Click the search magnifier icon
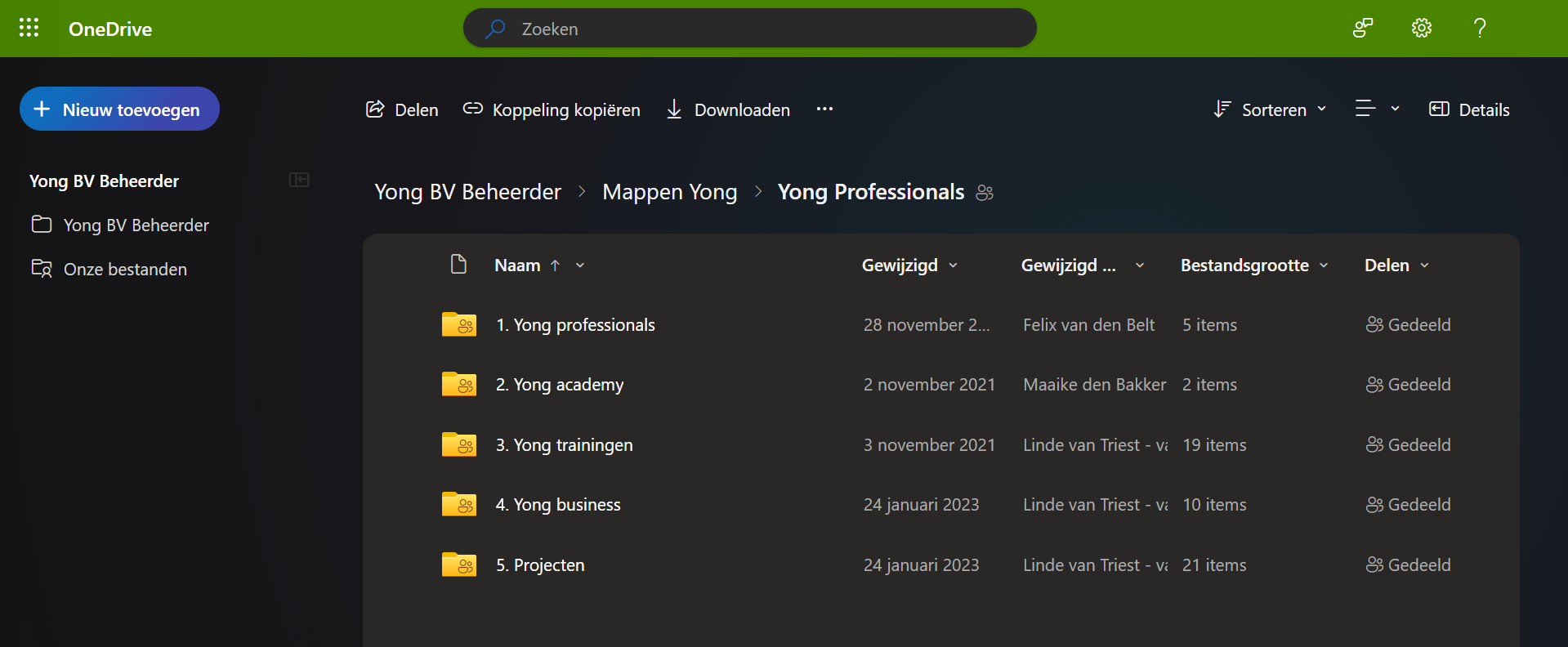 [494, 29]
